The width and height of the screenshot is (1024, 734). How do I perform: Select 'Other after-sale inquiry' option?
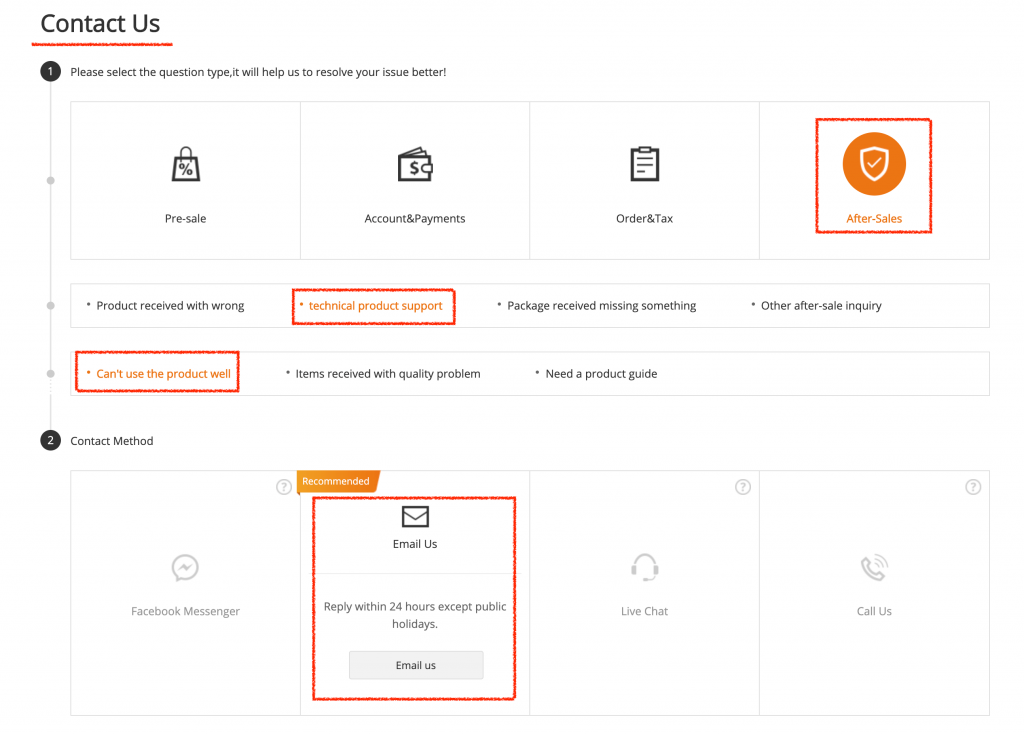coord(821,306)
